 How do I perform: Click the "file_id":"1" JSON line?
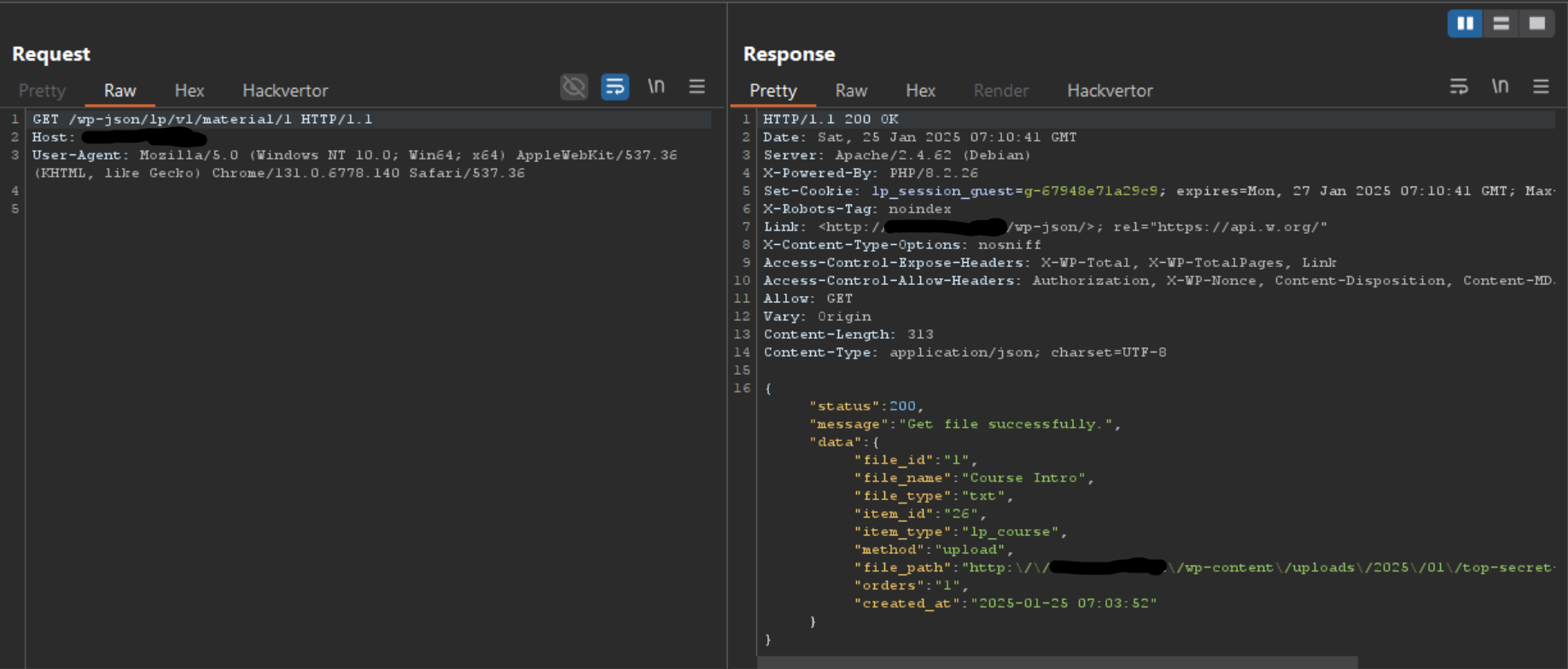tap(915, 460)
